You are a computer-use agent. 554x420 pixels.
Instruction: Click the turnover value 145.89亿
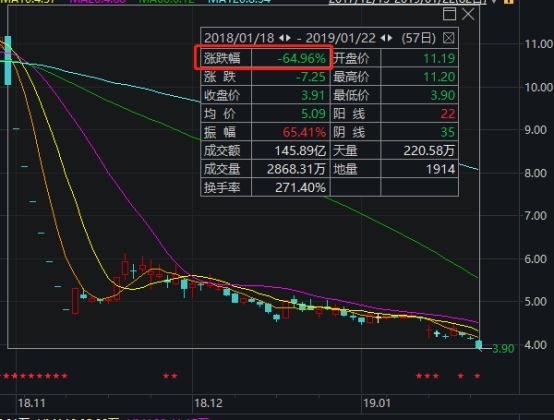300,151
